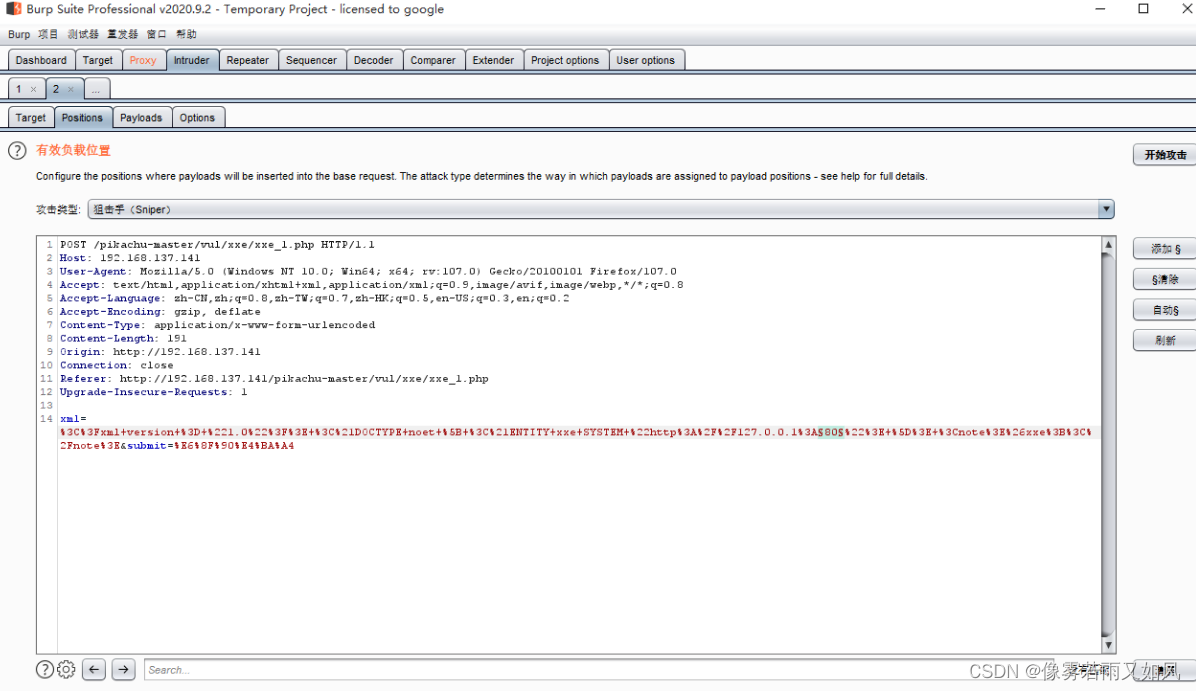Image resolution: width=1196 pixels, height=691 pixels.
Task: Open the Dashboard tab
Action: point(41,60)
